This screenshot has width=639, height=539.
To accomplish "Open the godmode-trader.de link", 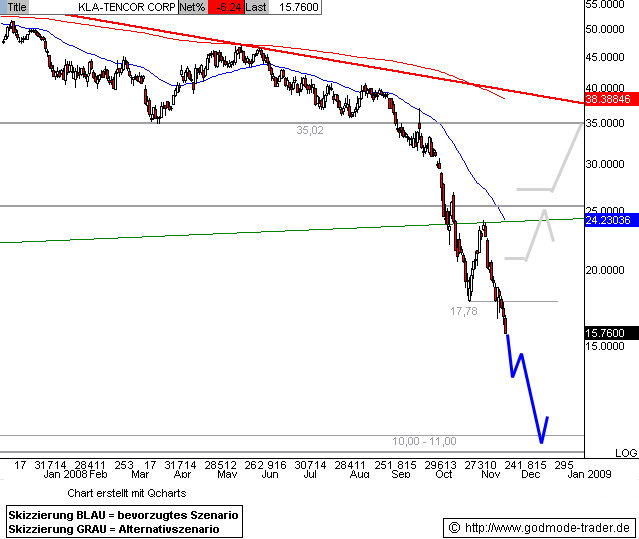I will tap(548, 527).
